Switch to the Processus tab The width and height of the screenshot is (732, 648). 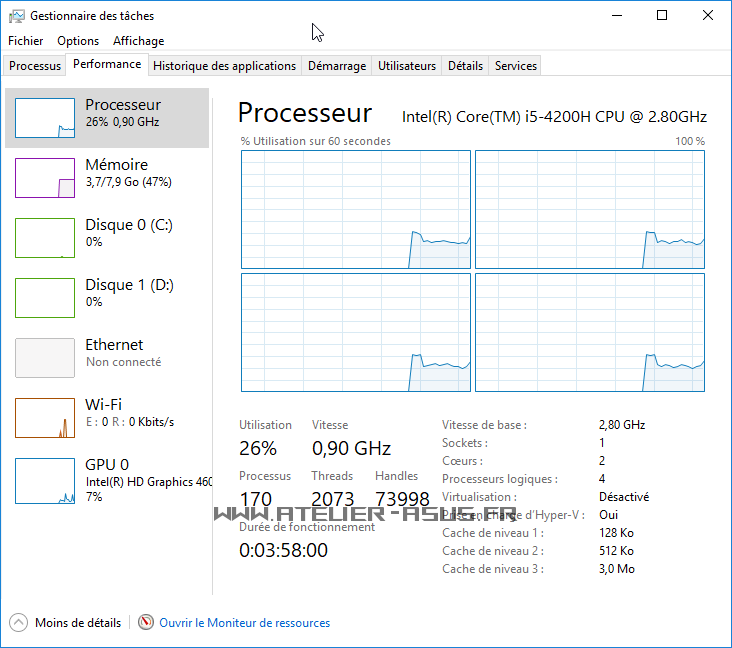point(35,66)
